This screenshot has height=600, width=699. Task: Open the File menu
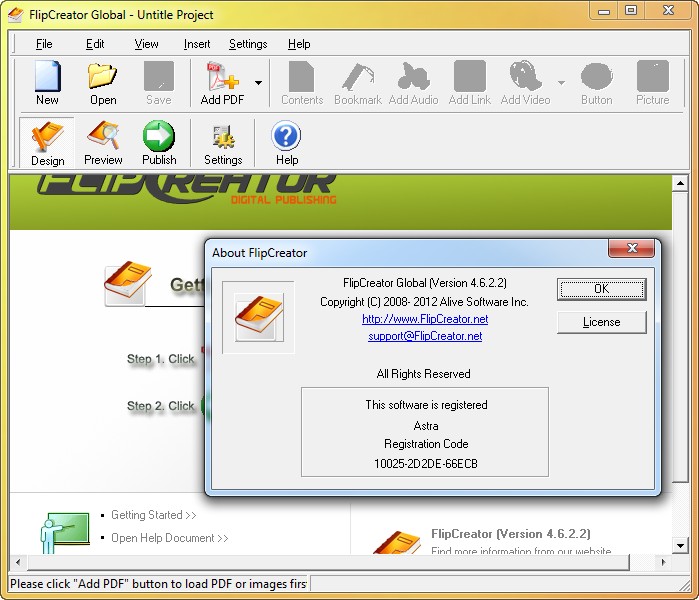[x=44, y=44]
